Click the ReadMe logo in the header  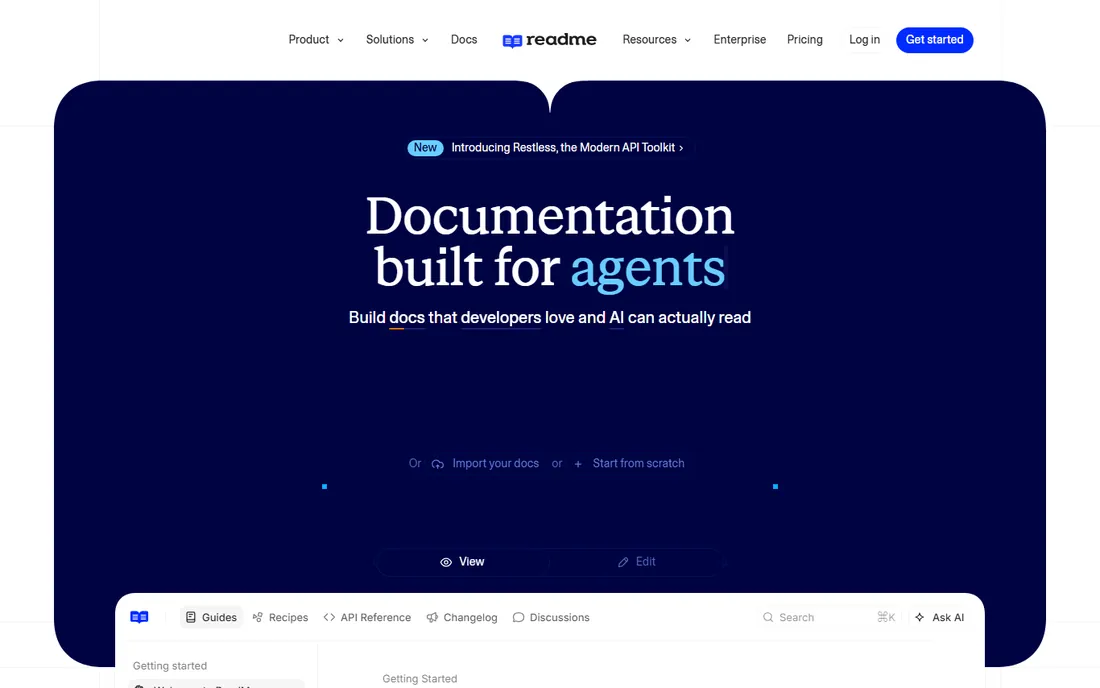[549, 40]
